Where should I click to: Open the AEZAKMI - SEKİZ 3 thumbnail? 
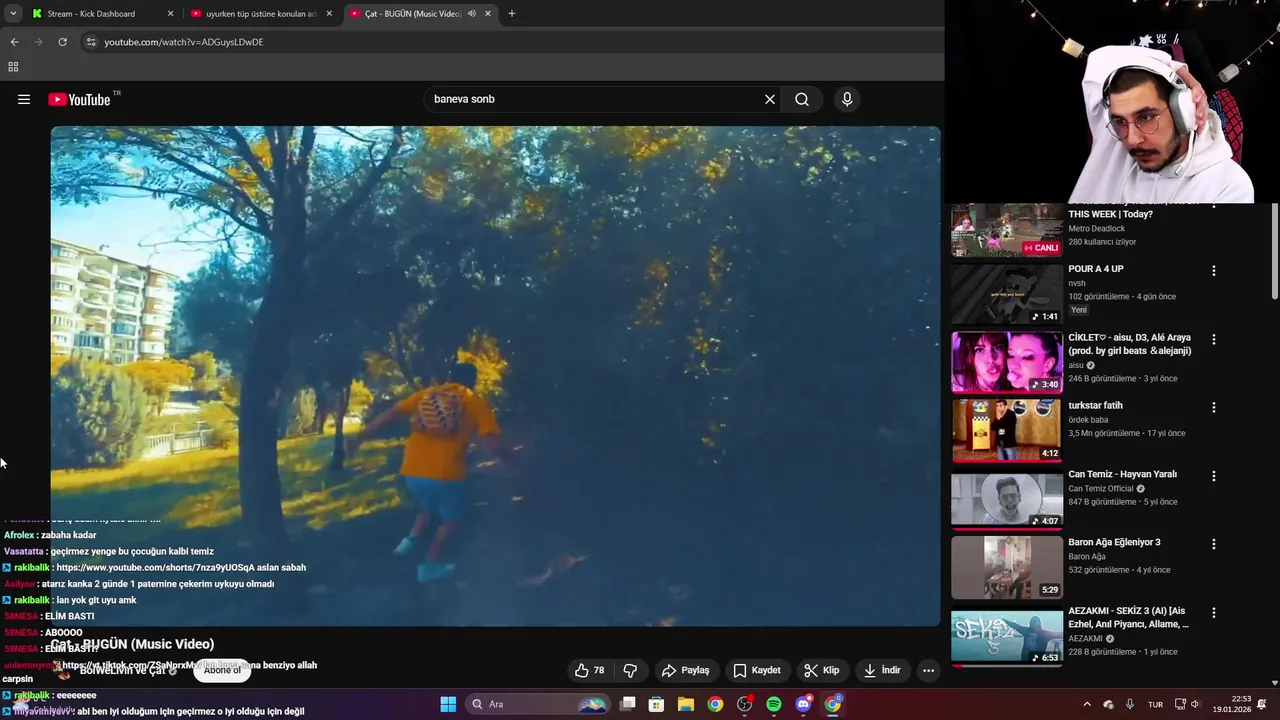(x=1007, y=635)
